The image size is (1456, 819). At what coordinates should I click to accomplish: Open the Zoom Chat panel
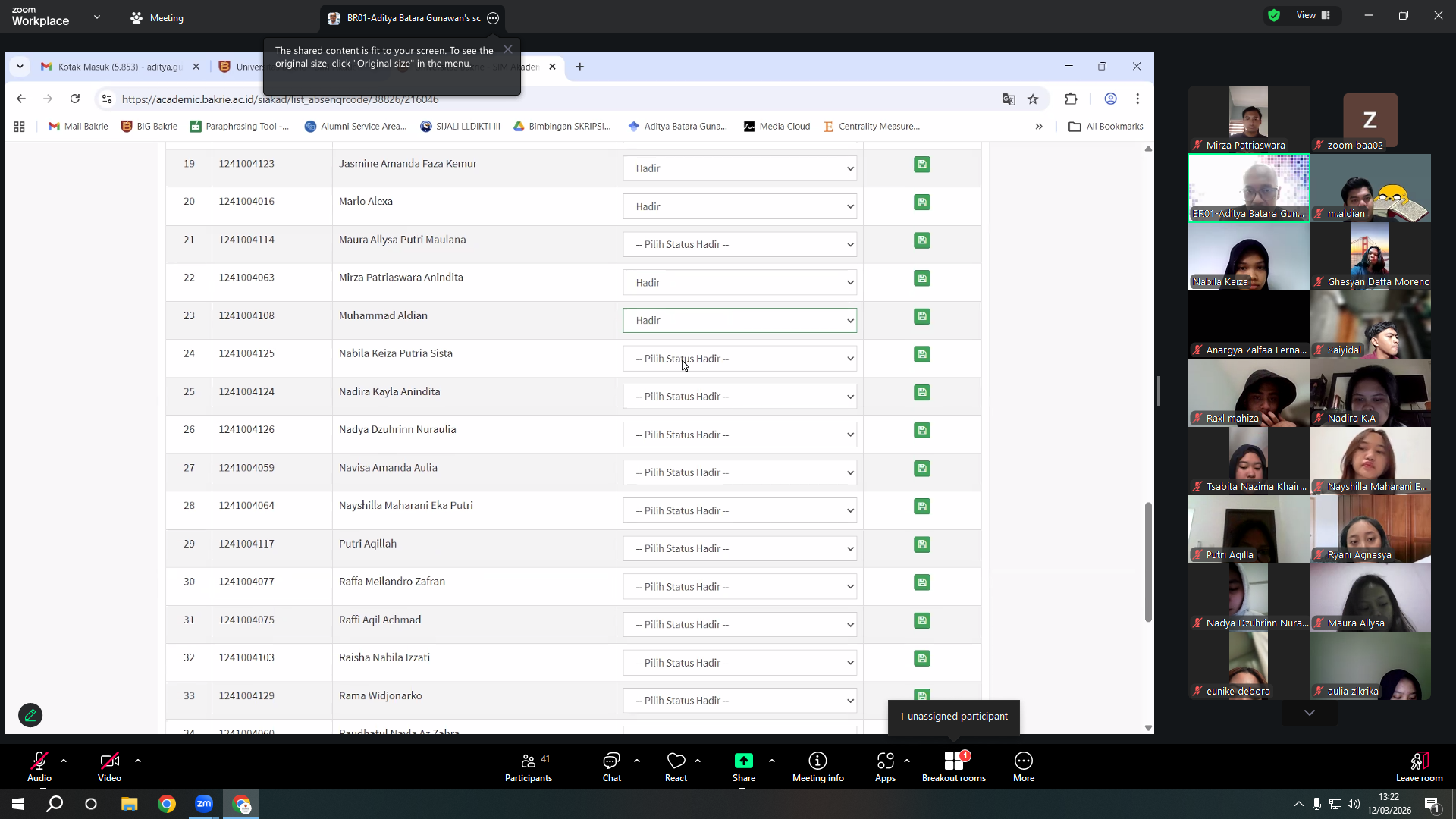click(611, 767)
